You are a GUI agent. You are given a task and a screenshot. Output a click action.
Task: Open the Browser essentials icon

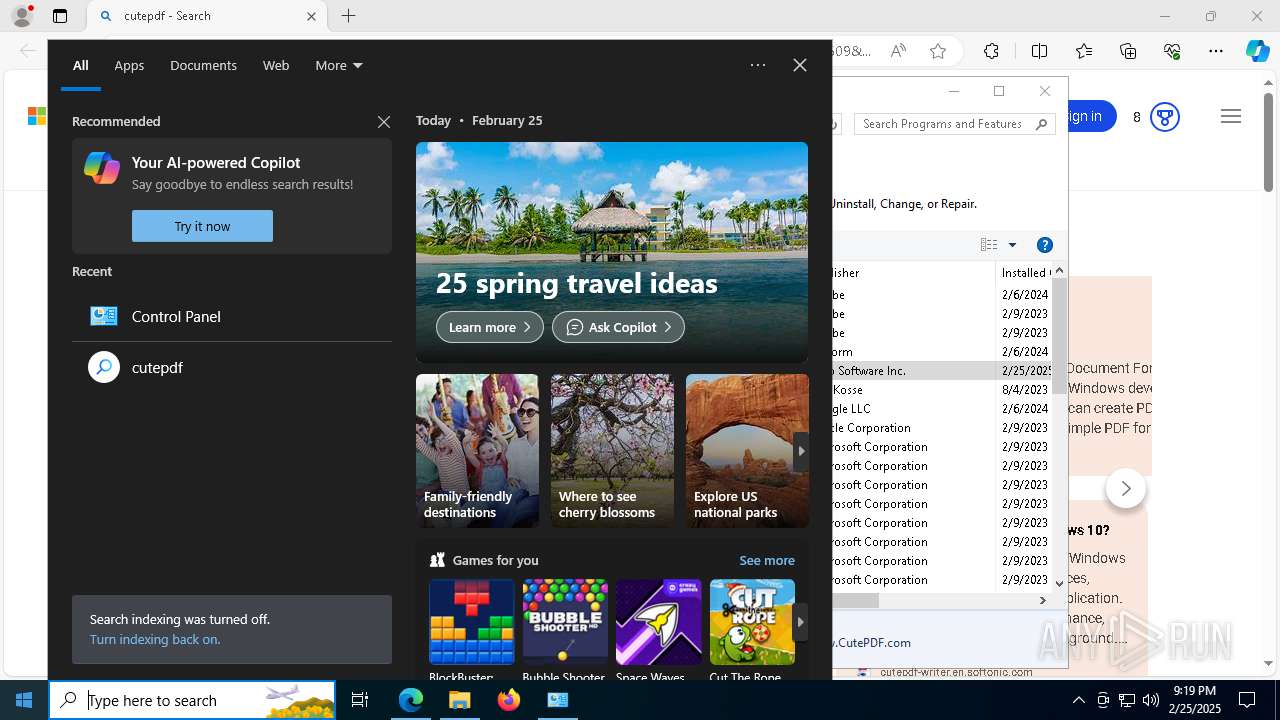click(1172, 51)
